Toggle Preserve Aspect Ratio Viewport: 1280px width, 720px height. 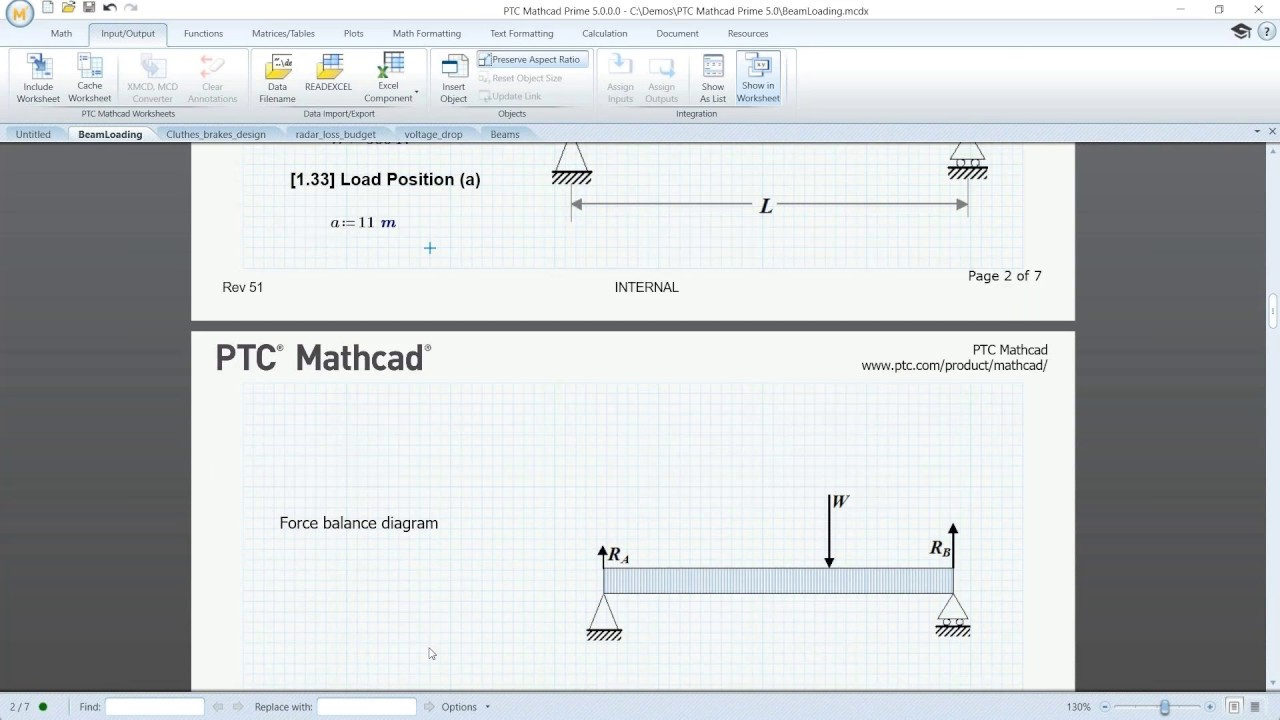click(x=532, y=59)
